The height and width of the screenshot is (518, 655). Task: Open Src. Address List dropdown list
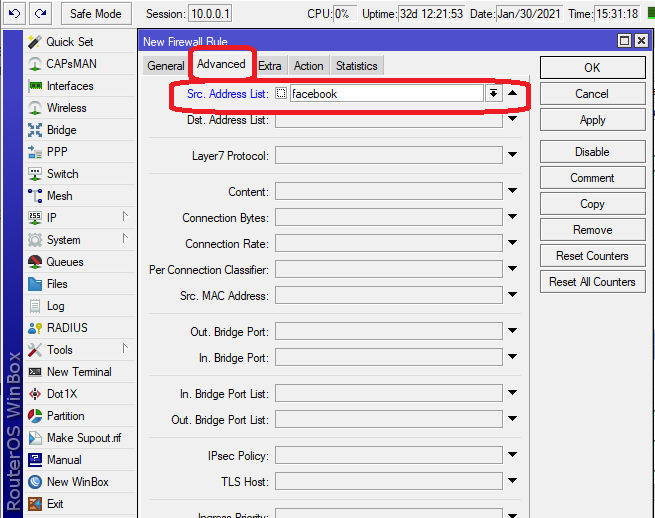click(x=493, y=93)
